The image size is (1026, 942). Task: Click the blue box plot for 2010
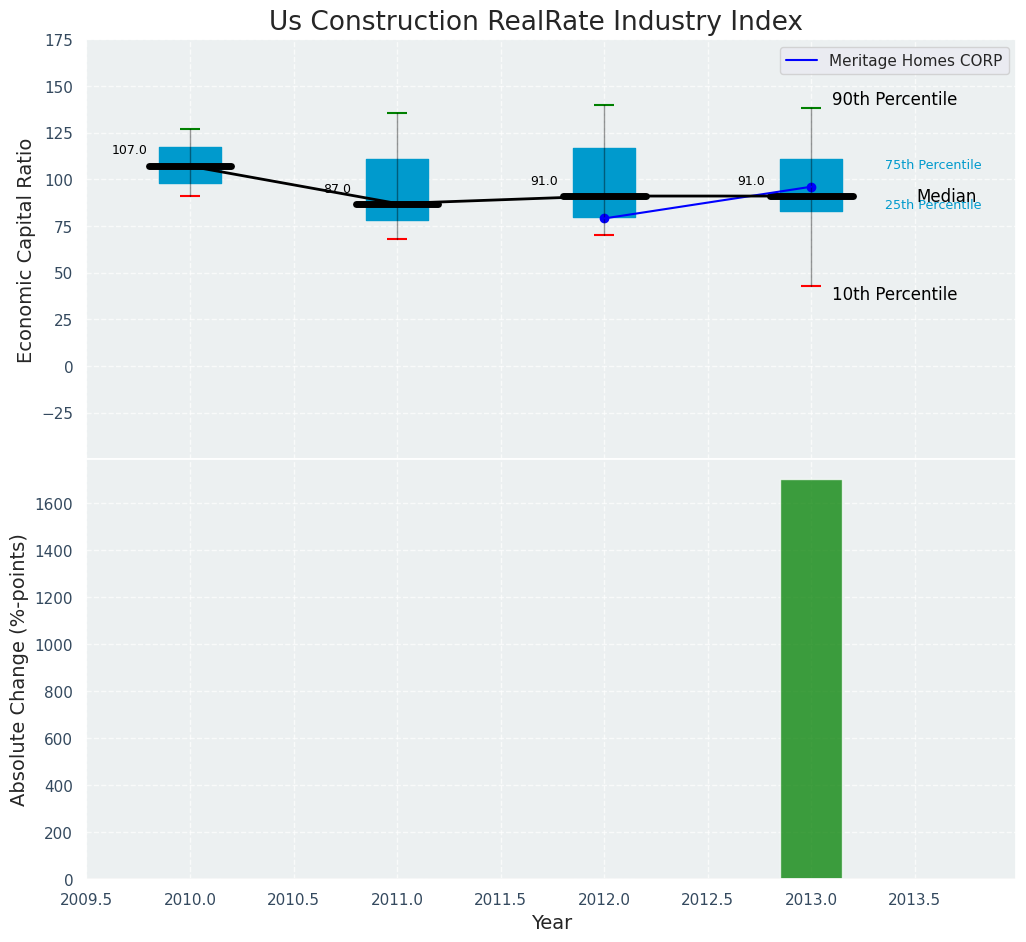click(190, 166)
